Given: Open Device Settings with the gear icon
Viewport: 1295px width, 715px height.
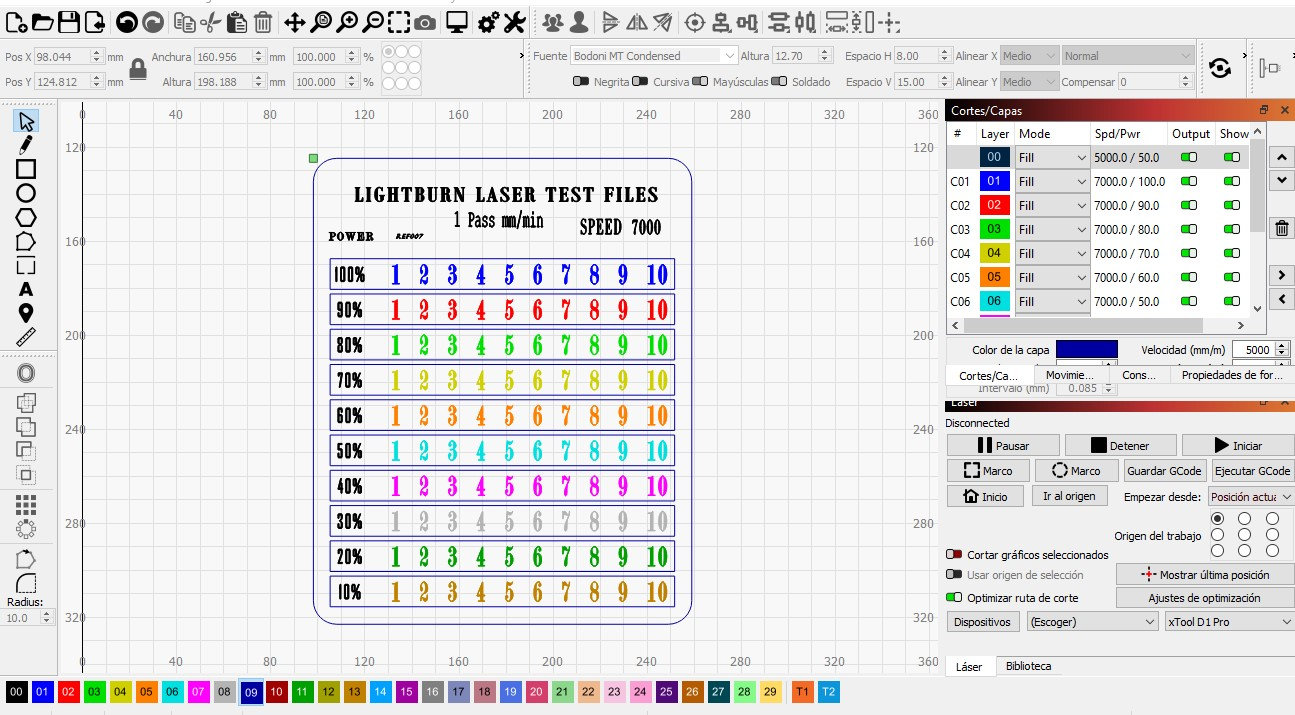Looking at the screenshot, I should [x=487, y=20].
